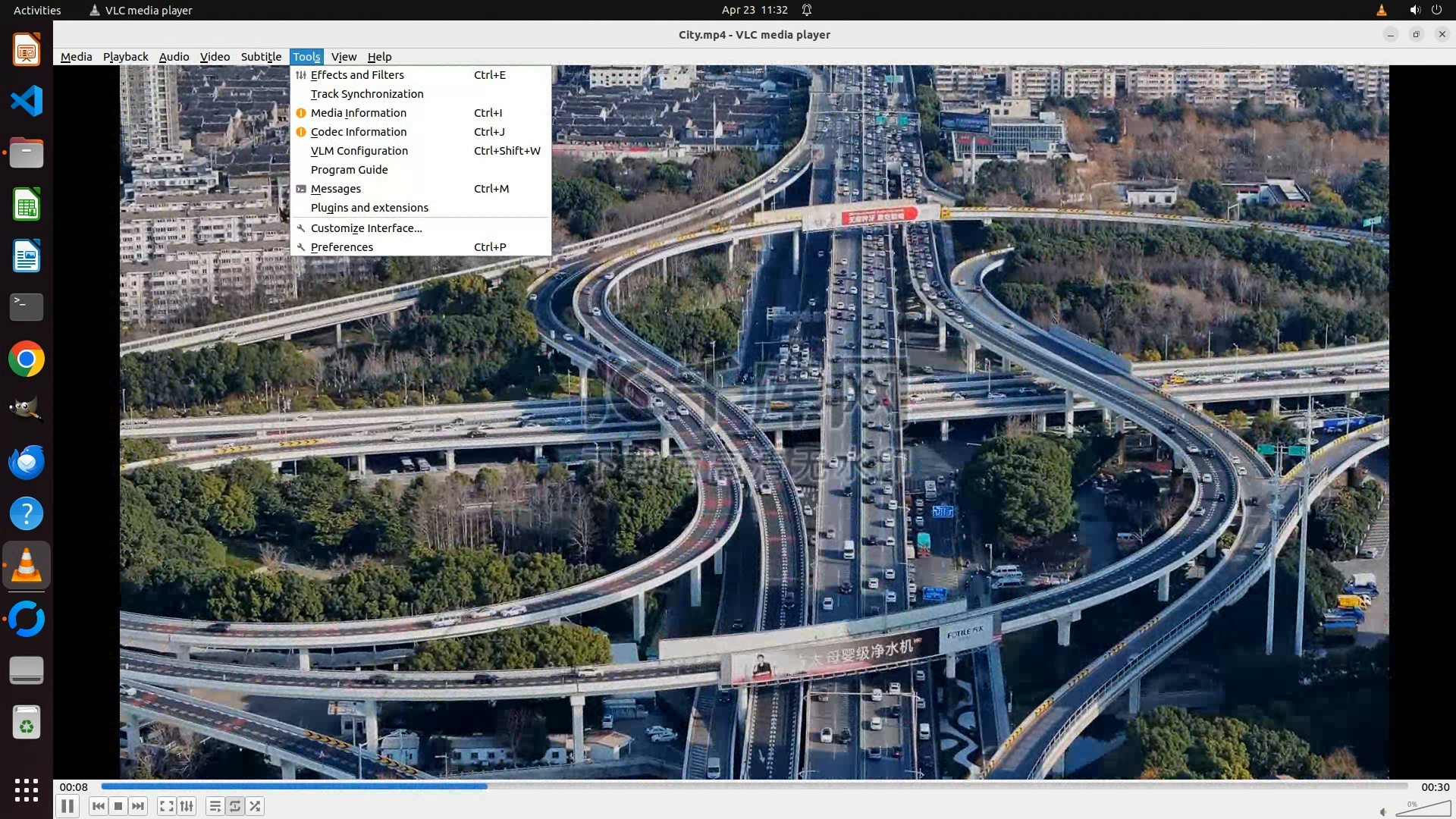Click the video seek progress bar

click(x=754, y=786)
